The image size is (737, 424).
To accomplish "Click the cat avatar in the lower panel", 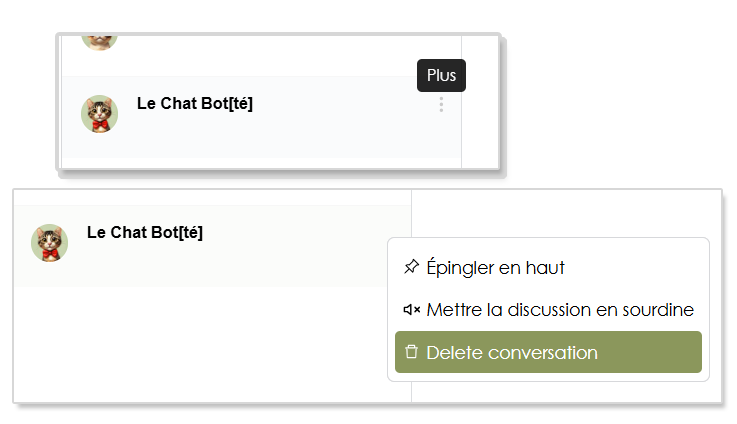I will 50,243.
